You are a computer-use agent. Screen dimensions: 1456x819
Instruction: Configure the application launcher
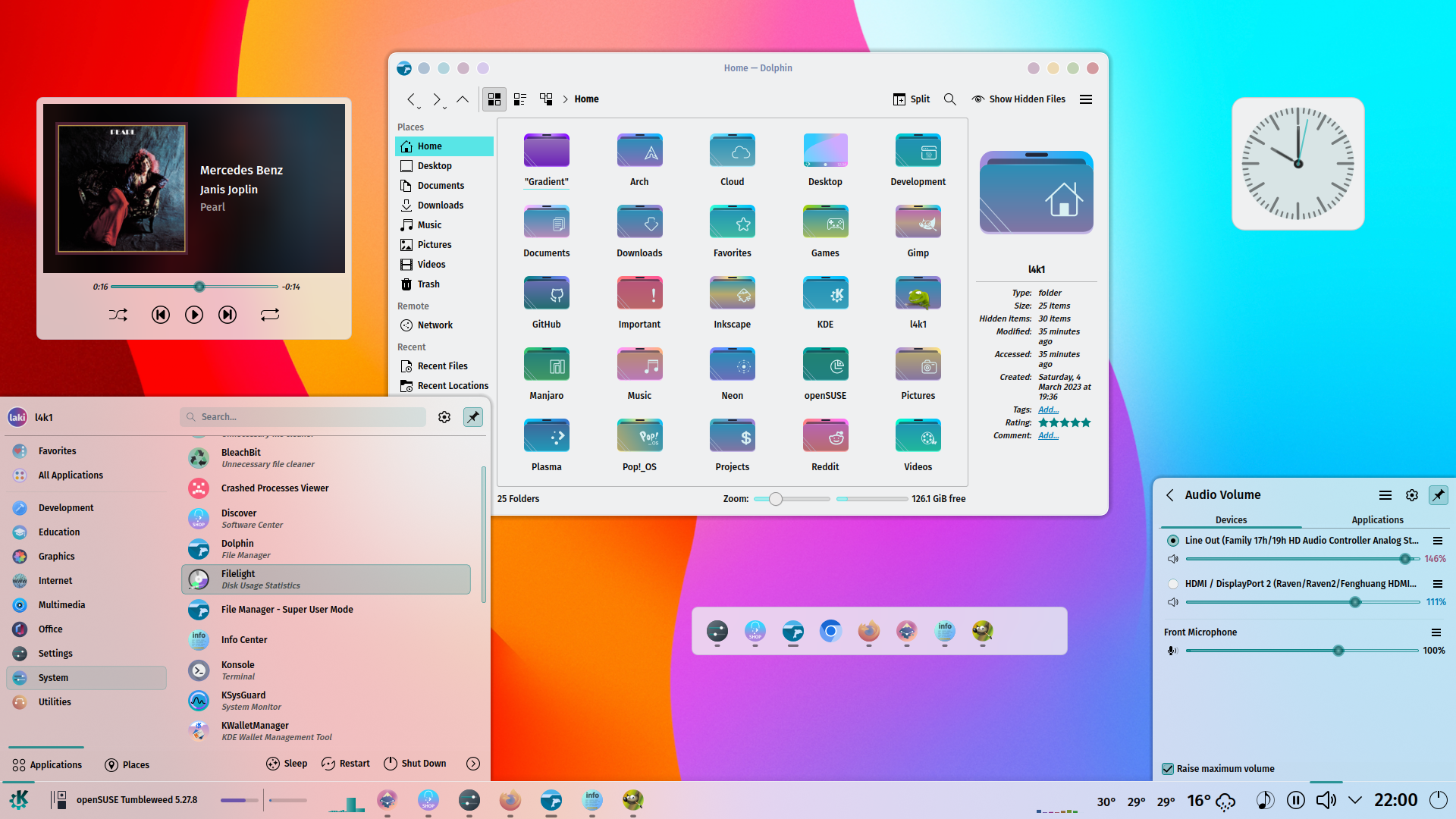point(444,417)
